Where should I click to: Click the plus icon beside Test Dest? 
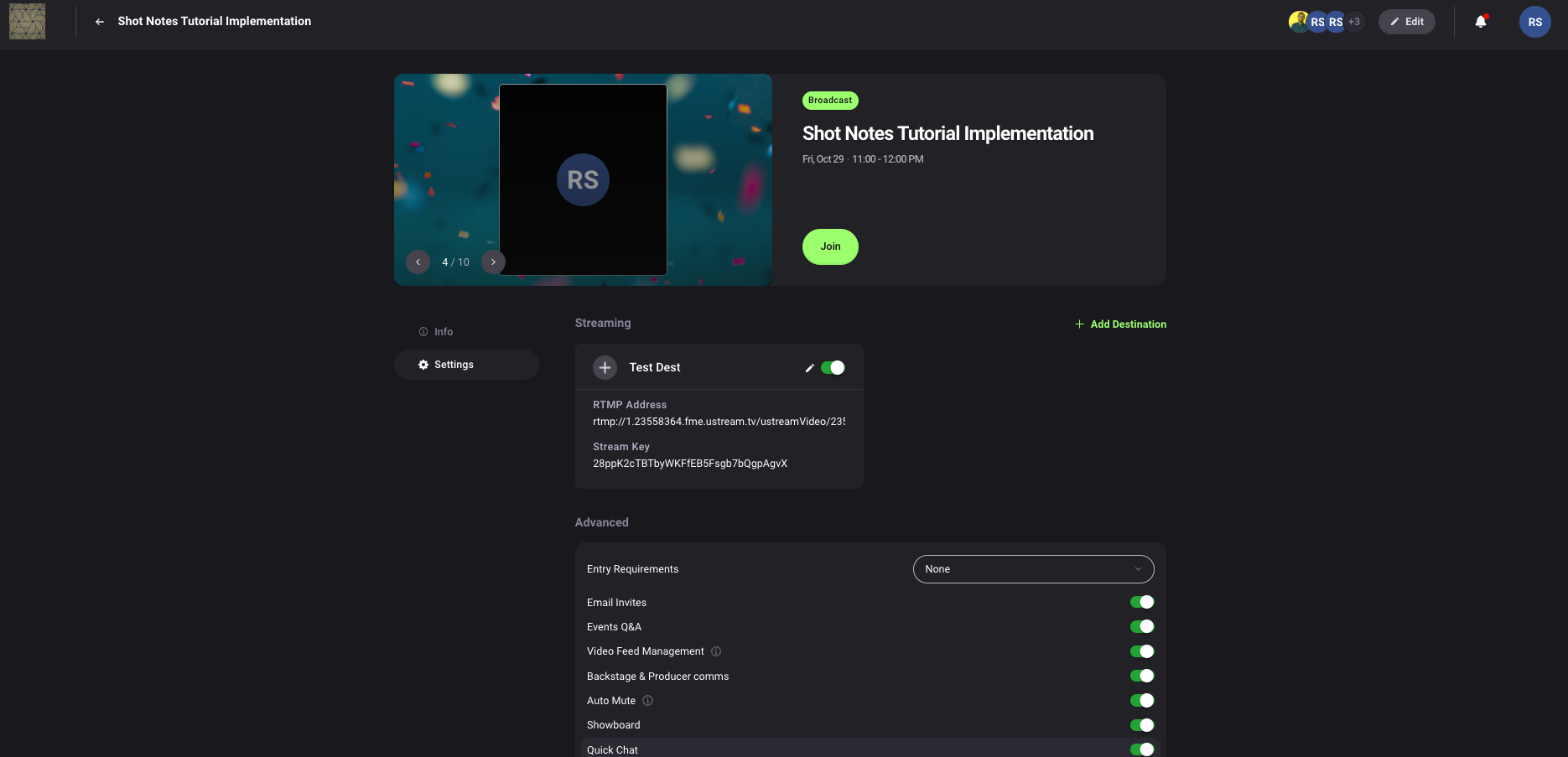click(605, 367)
